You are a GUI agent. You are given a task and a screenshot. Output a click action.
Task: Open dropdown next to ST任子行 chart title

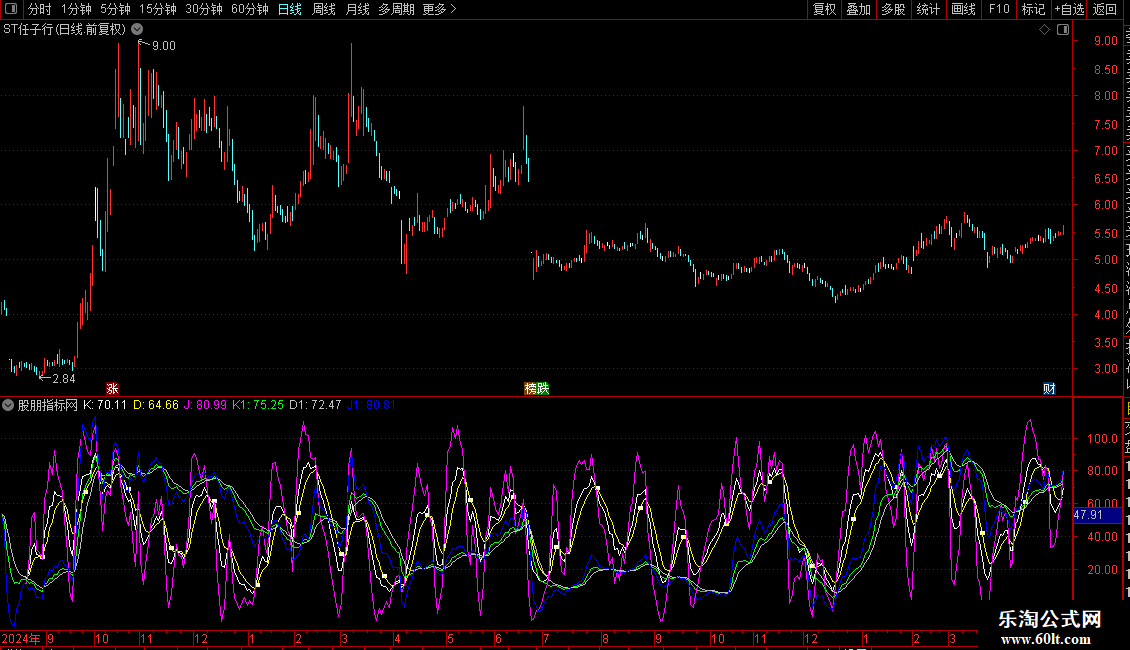[x=137, y=30]
